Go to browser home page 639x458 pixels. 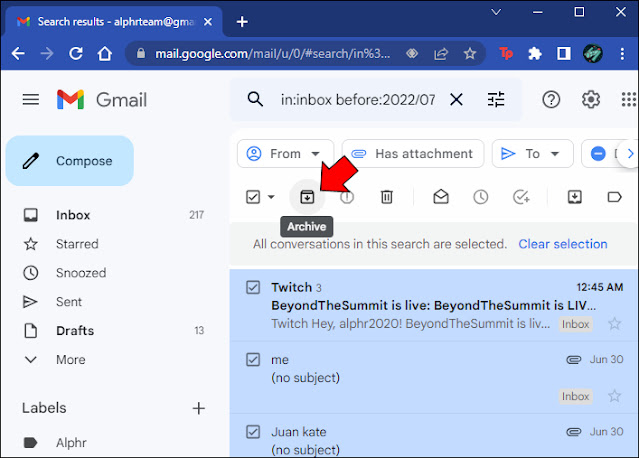(x=105, y=53)
